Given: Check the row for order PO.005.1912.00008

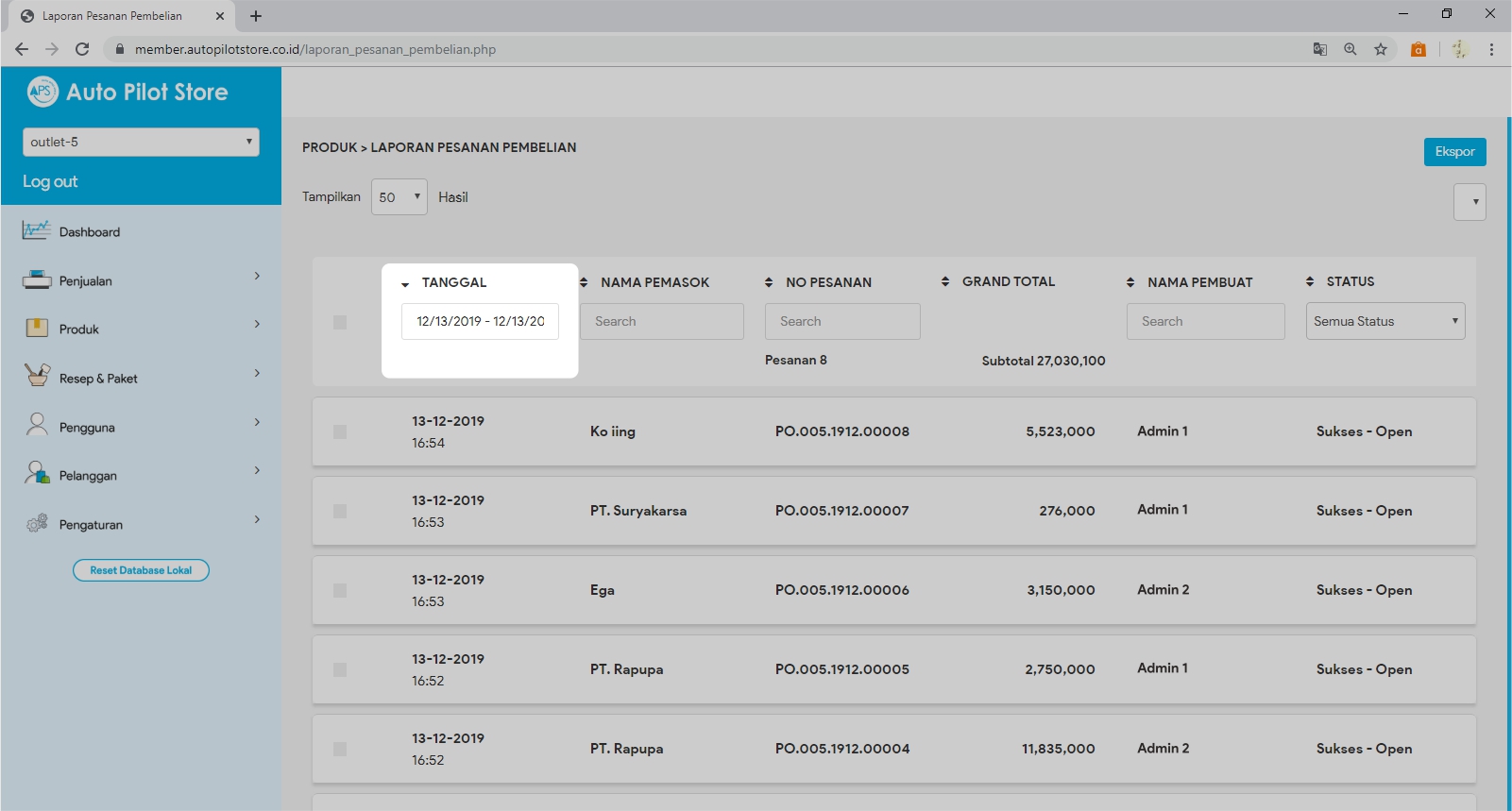Looking at the screenshot, I should click(340, 431).
